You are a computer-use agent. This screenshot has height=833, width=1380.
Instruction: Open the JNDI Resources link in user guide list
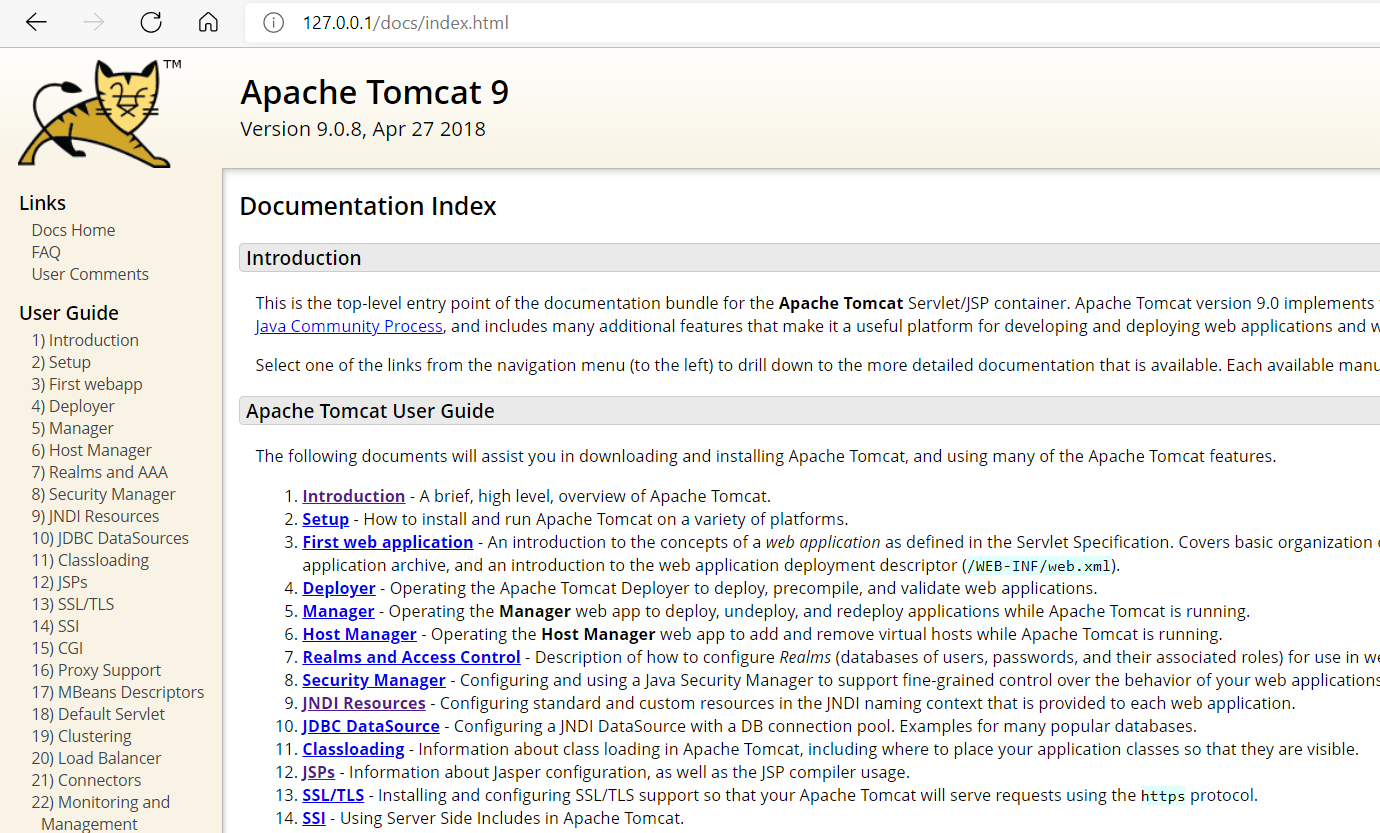pyautogui.click(x=364, y=703)
